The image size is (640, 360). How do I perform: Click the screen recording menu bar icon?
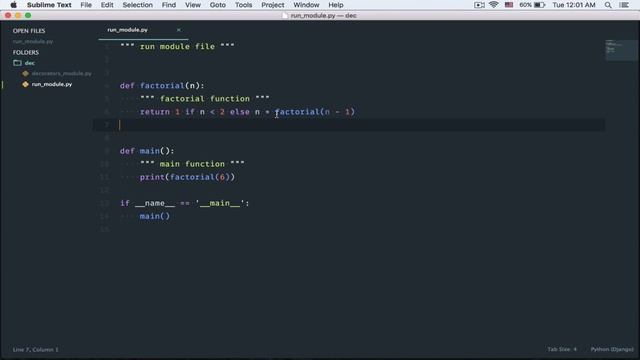[x=479, y=5]
